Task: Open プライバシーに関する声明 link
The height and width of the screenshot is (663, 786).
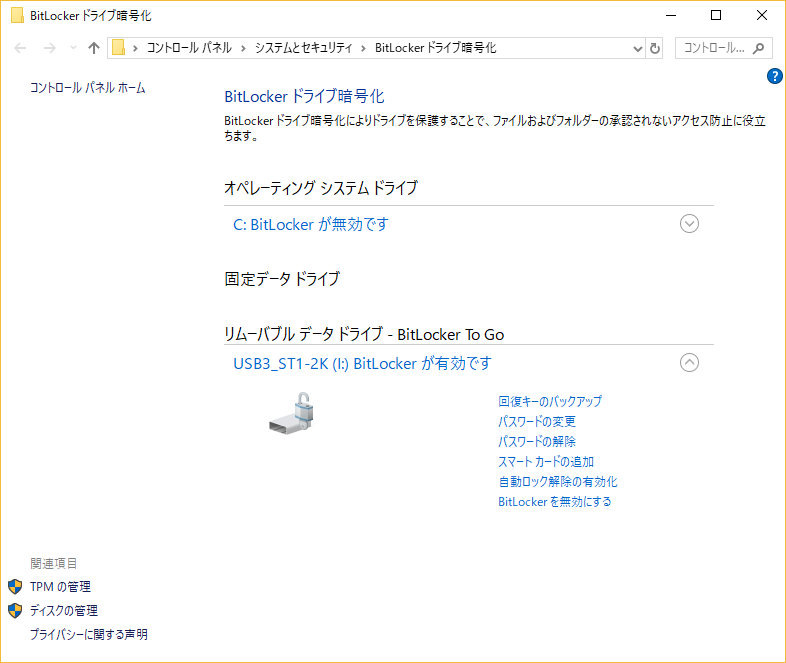Action: click(x=89, y=634)
